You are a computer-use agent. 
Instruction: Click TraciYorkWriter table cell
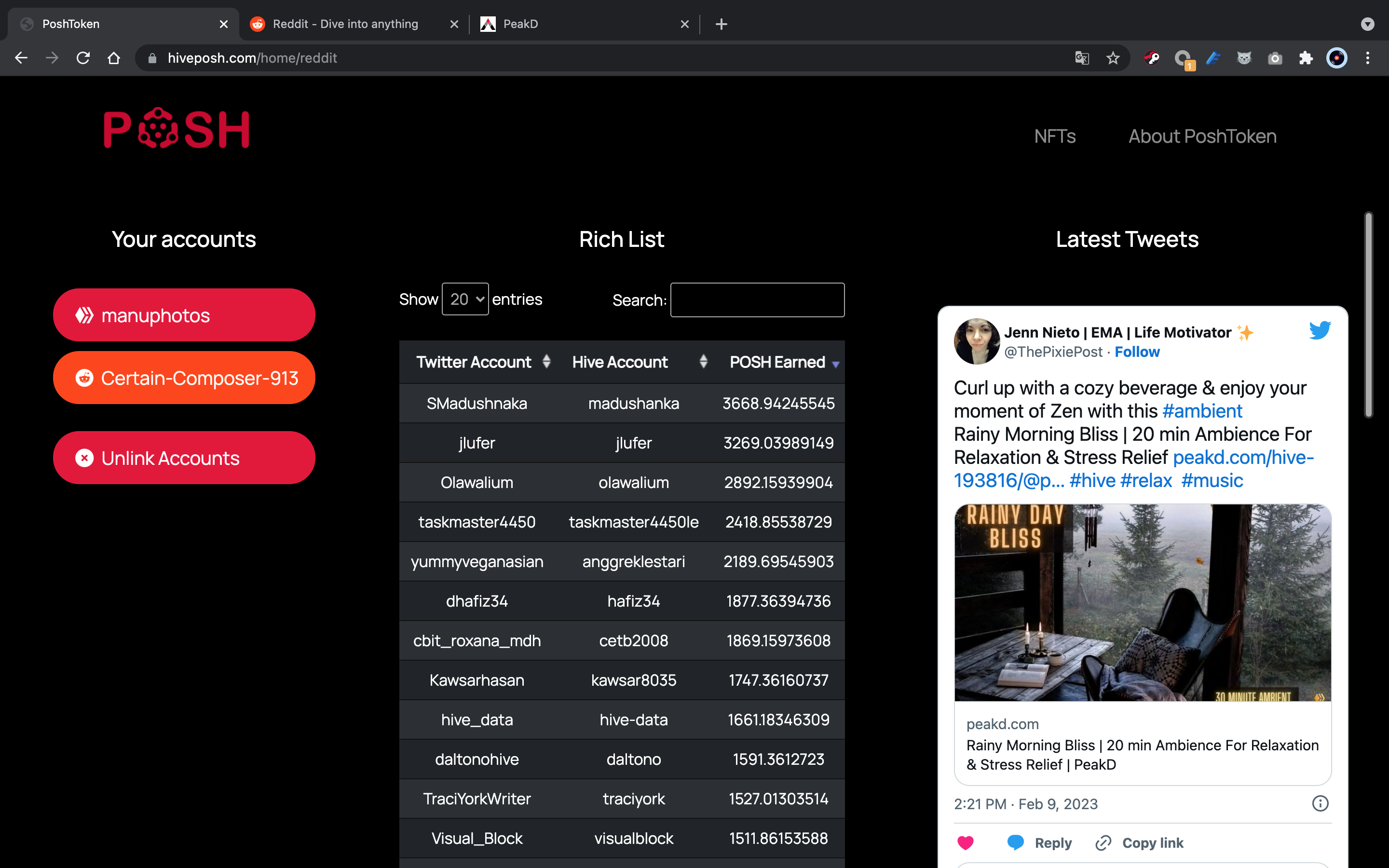pyautogui.click(x=477, y=799)
